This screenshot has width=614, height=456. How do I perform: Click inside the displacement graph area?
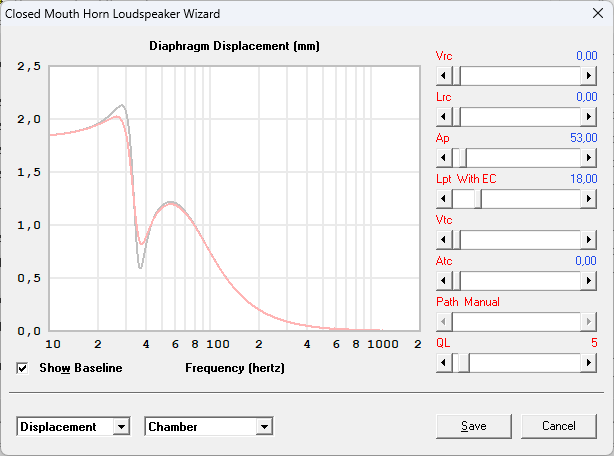pyautogui.click(x=234, y=198)
